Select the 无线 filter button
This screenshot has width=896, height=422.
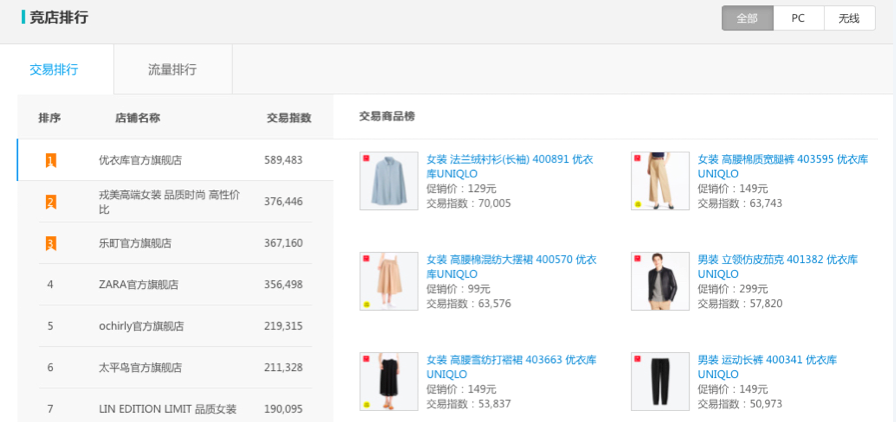[849, 18]
